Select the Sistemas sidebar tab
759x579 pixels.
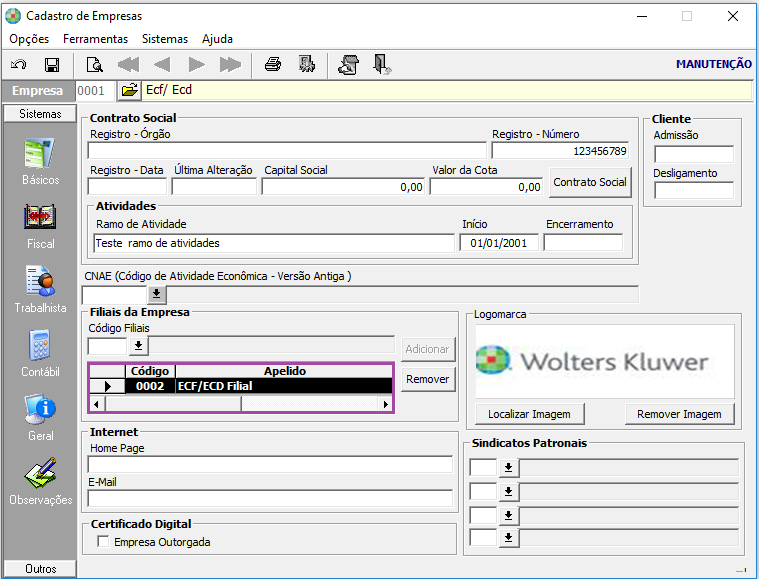[x=40, y=114]
